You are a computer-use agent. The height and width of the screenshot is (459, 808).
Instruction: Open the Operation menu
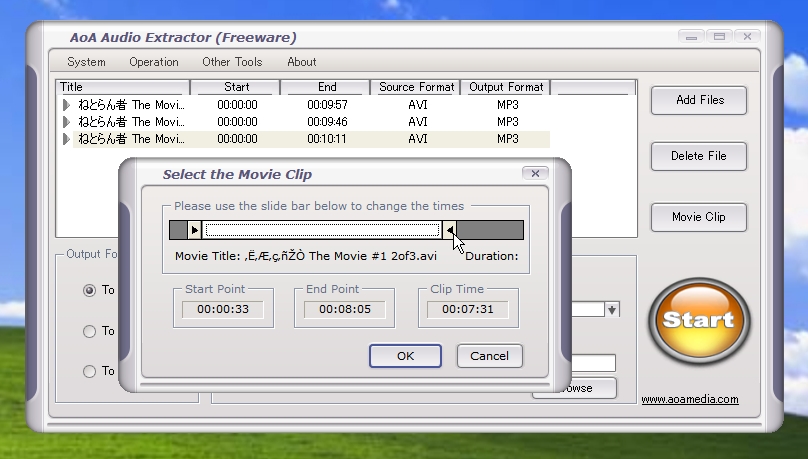[154, 62]
